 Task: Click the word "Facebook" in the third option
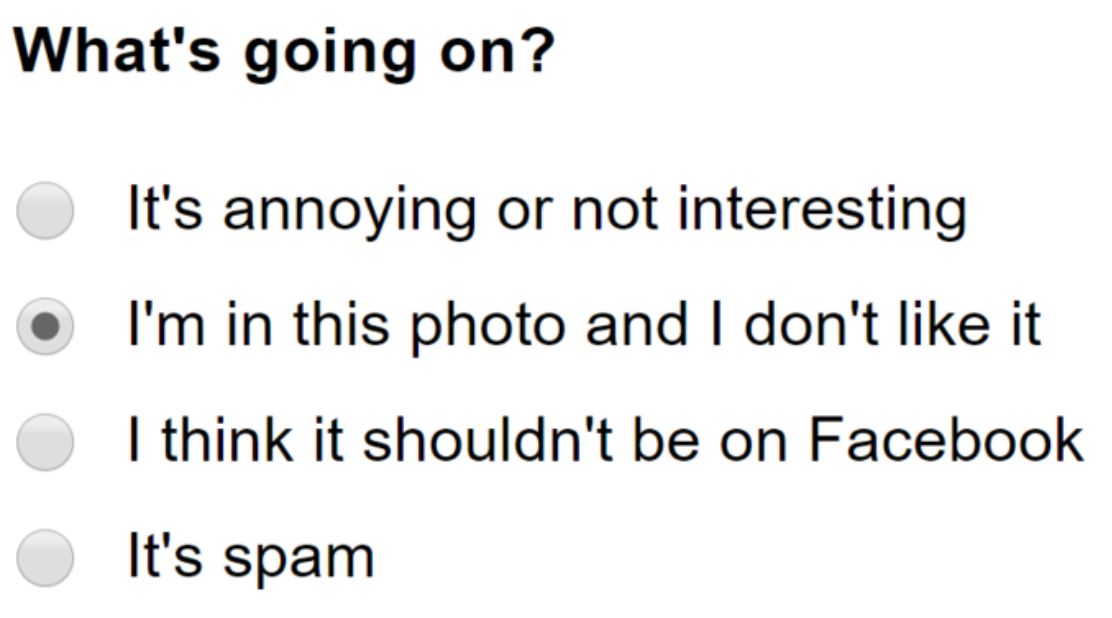click(946, 441)
